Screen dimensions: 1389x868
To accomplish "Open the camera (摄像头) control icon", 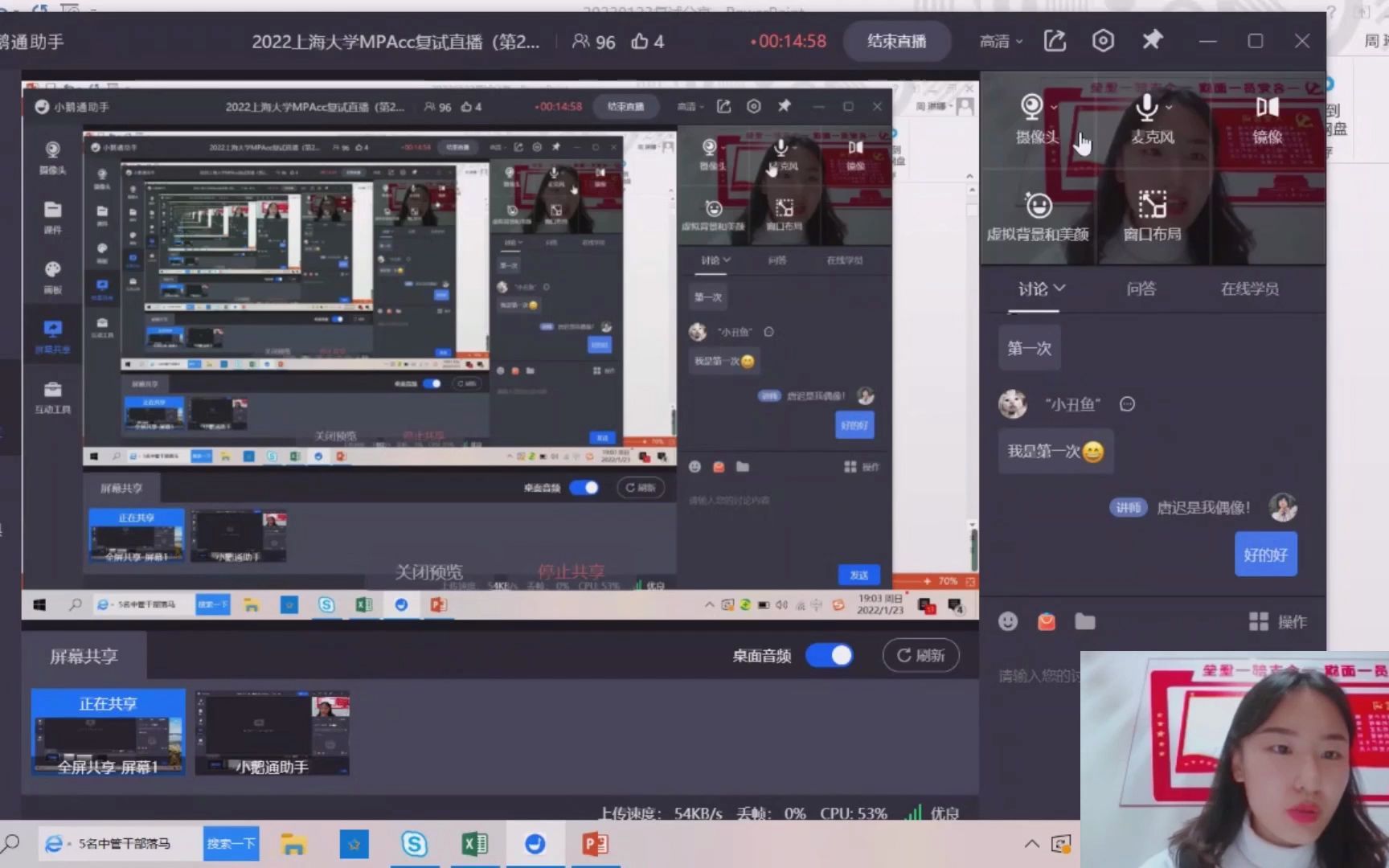I will 1031,107.
